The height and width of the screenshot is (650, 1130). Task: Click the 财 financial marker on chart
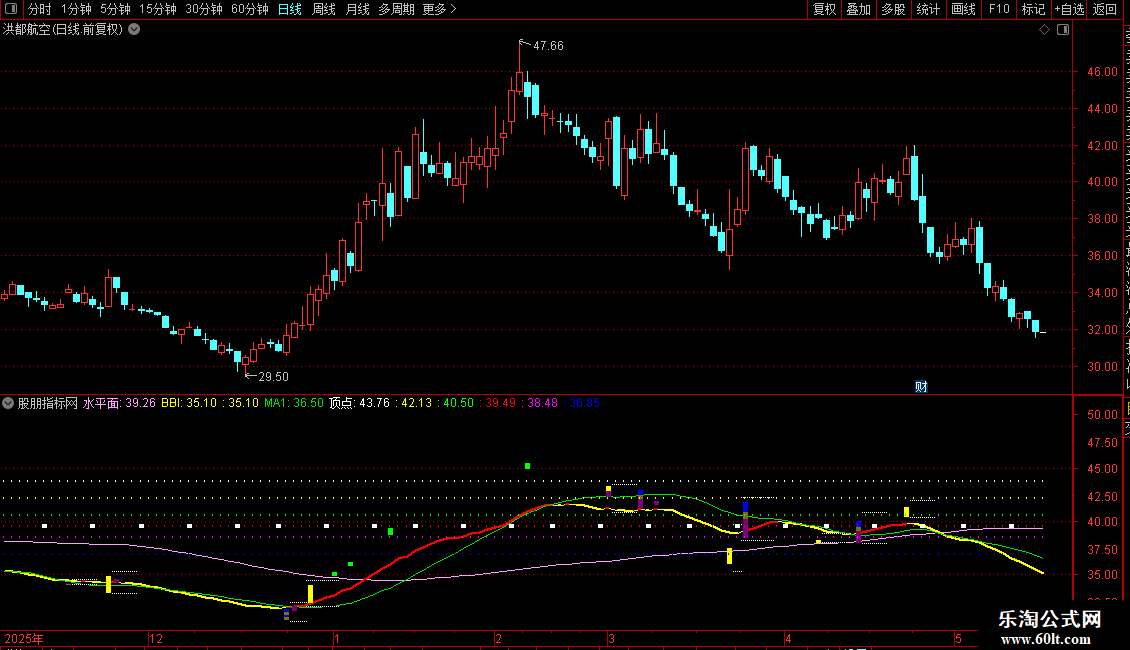(921, 387)
